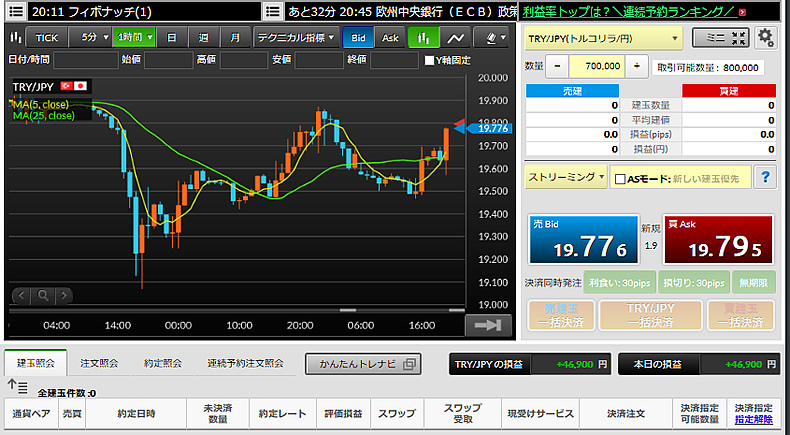Decrease quantity with minus button
790x435 pixels.
[x=557, y=66]
